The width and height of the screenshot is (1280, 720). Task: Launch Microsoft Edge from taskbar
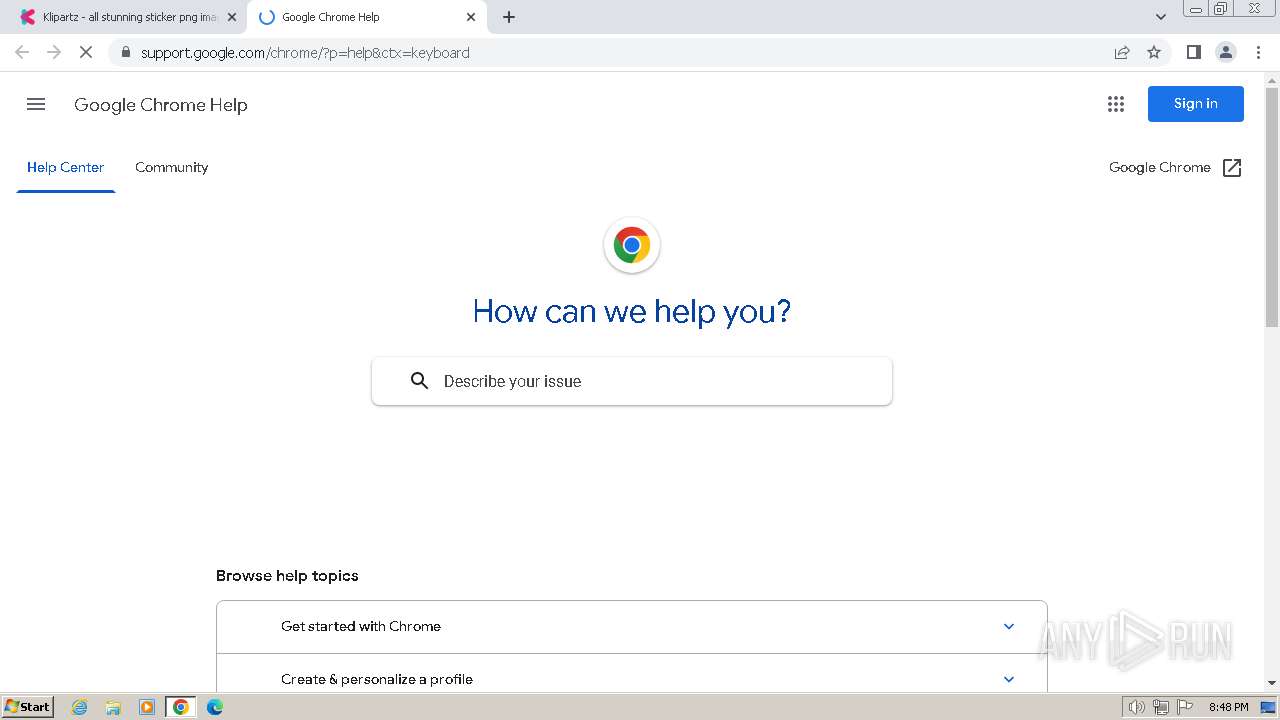click(215, 707)
